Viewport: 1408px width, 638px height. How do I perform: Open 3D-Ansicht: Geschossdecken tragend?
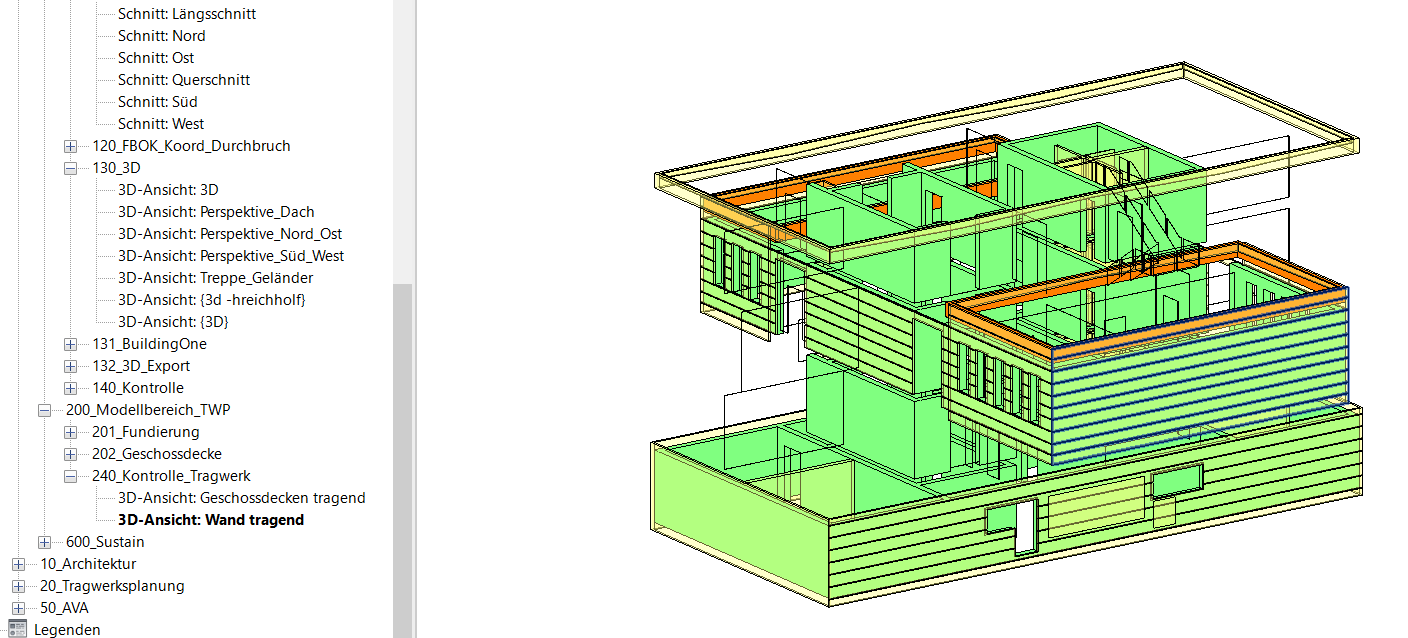point(241,498)
